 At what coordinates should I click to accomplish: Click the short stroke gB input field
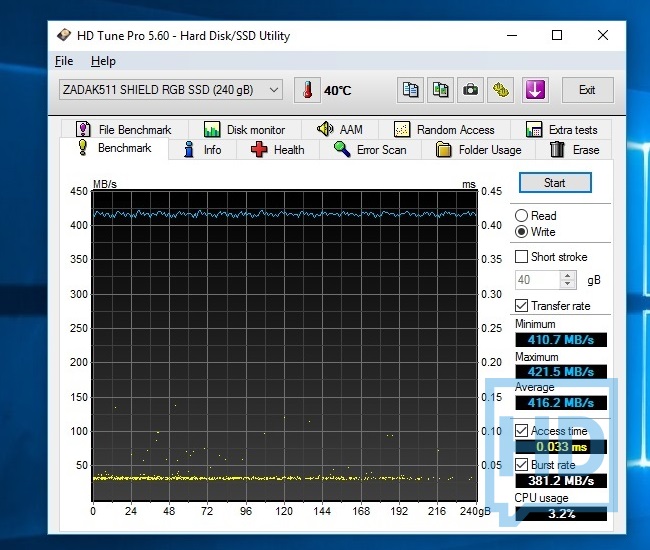[537, 281]
